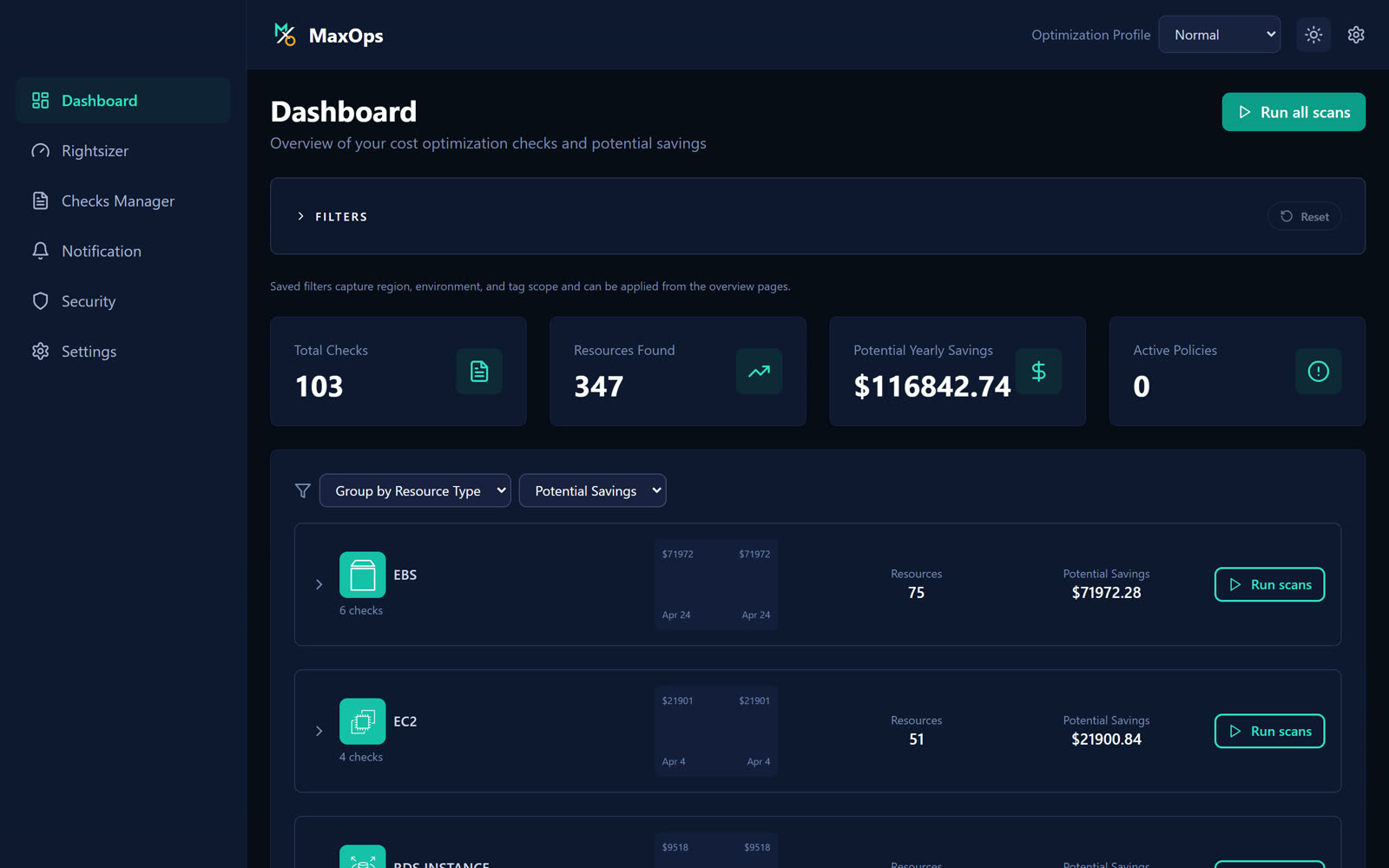Click the Resources Found value 347
Screen dimensions: 1389x868
click(599, 386)
